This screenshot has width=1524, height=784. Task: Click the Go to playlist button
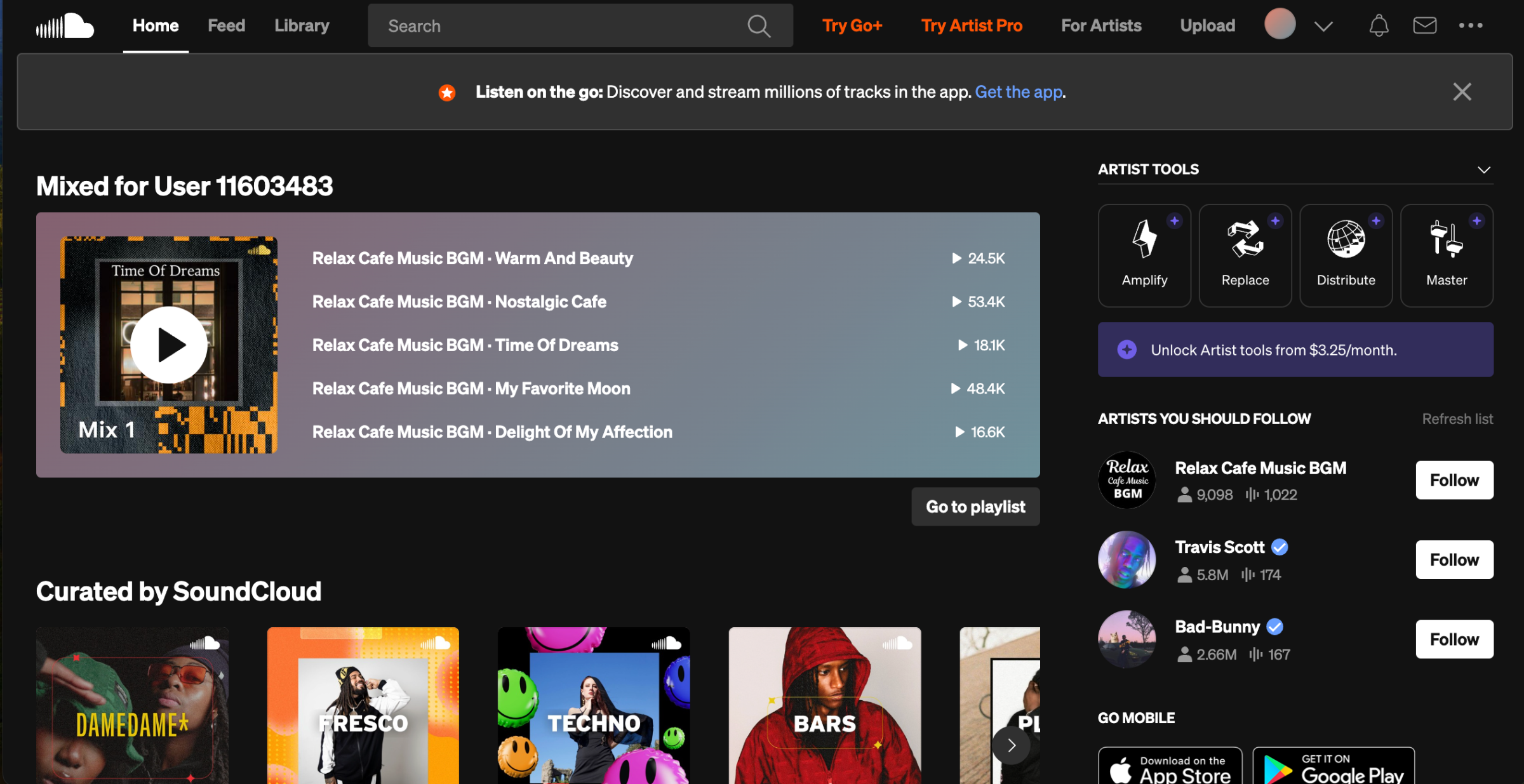coord(975,506)
